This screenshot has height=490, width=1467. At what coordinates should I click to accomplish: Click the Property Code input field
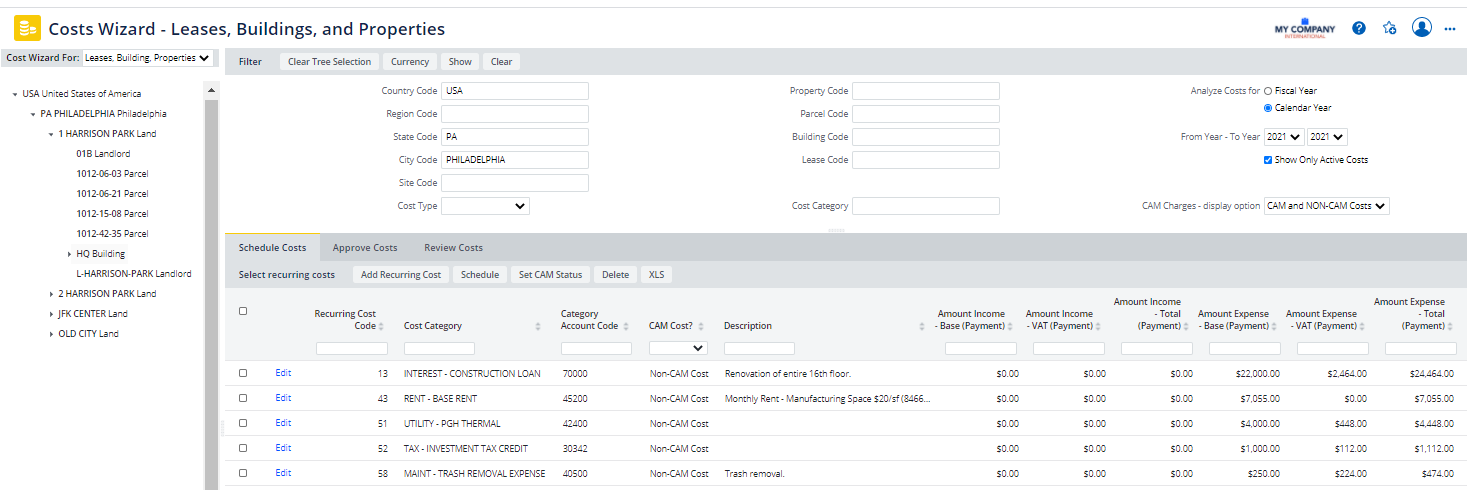(x=925, y=91)
